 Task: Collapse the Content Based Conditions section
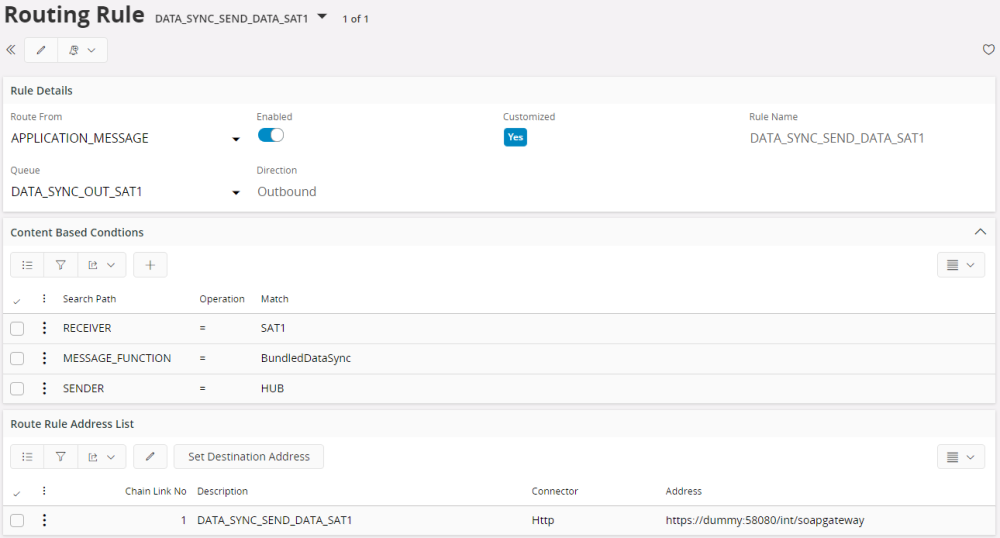980,232
